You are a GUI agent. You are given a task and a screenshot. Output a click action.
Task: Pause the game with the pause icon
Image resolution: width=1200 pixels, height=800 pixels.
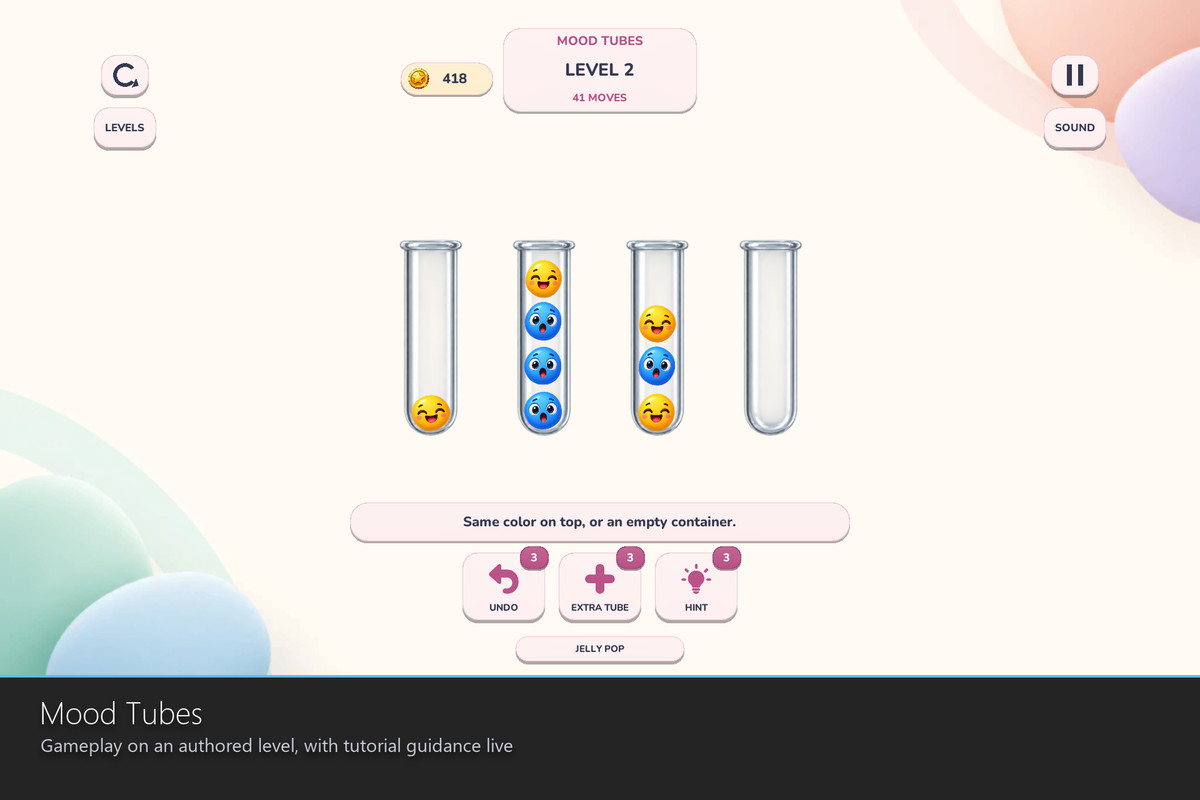1074,75
